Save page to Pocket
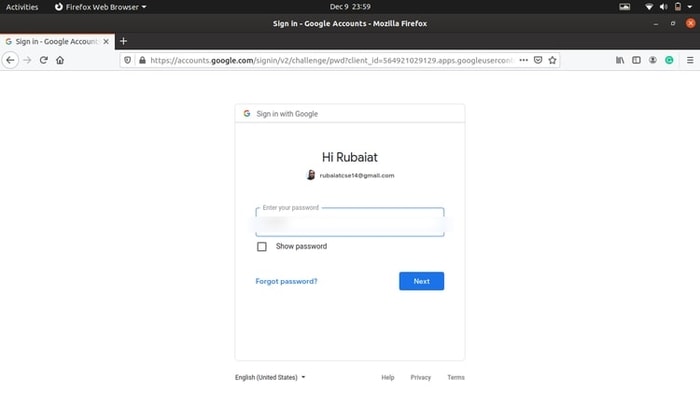 pos(538,60)
